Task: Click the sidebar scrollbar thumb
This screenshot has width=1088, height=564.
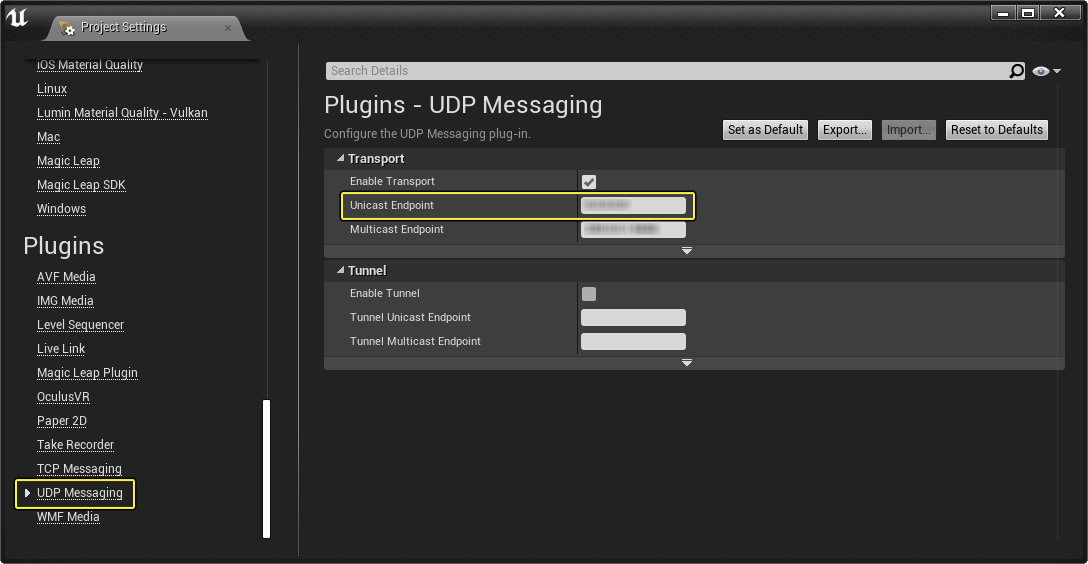Action: point(266,468)
